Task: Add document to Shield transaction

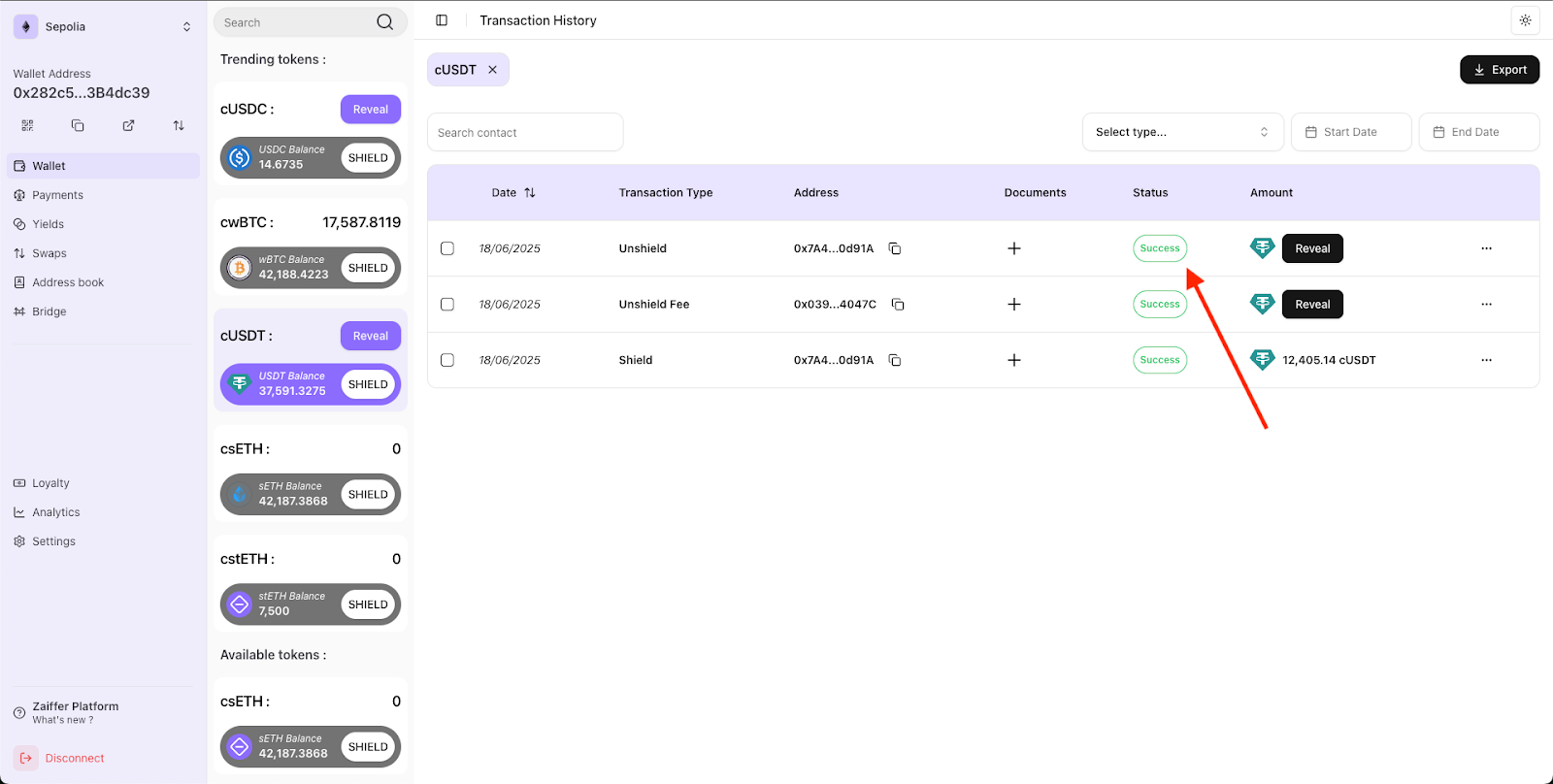Action: 1014,360
